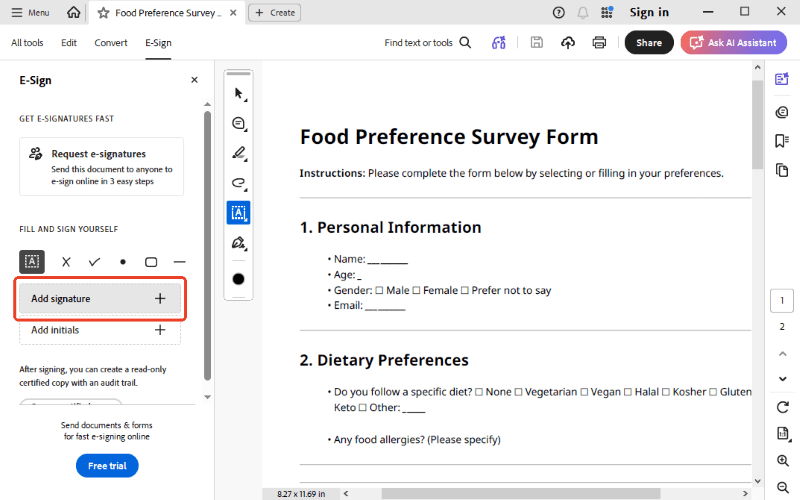This screenshot has height=500, width=800.
Task: Select the text field fill tool in panel
Action: click(32, 262)
